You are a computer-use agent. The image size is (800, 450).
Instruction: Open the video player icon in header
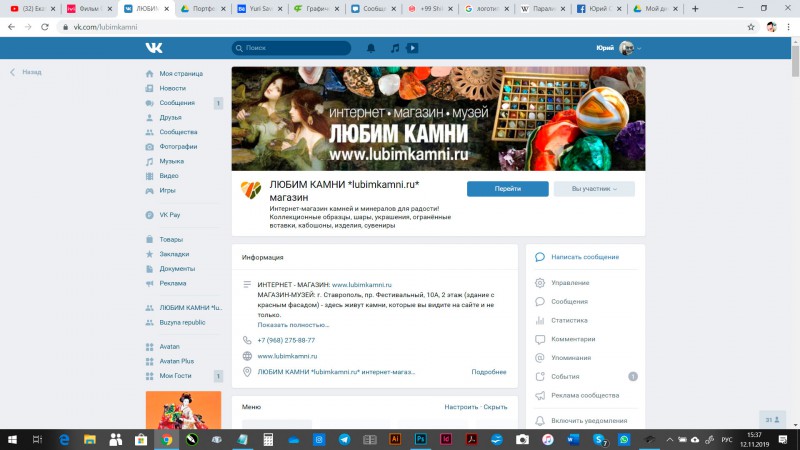[x=412, y=48]
